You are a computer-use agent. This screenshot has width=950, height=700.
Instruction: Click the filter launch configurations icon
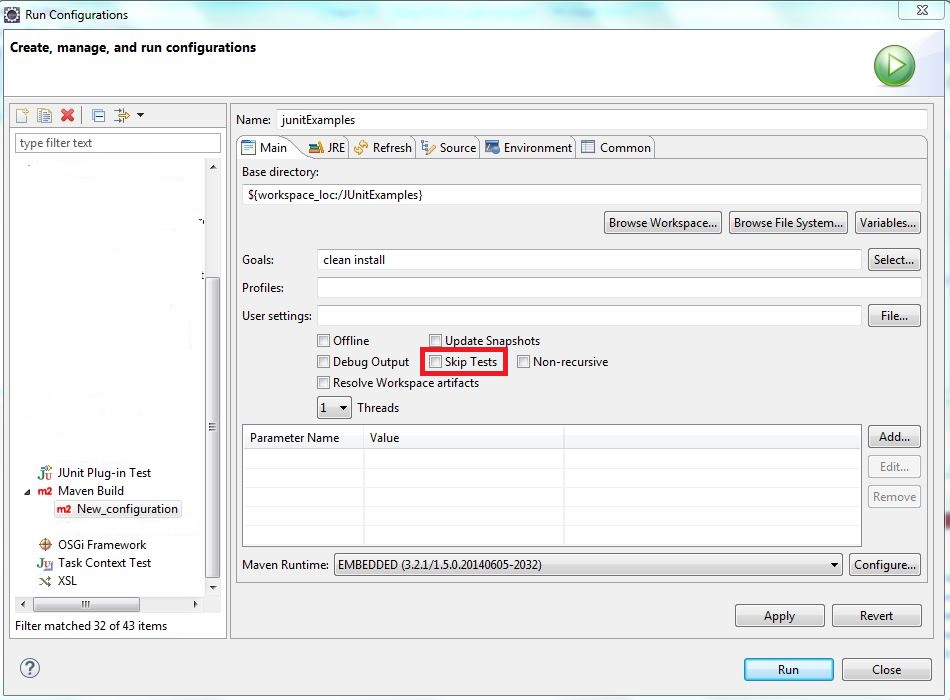[122, 116]
